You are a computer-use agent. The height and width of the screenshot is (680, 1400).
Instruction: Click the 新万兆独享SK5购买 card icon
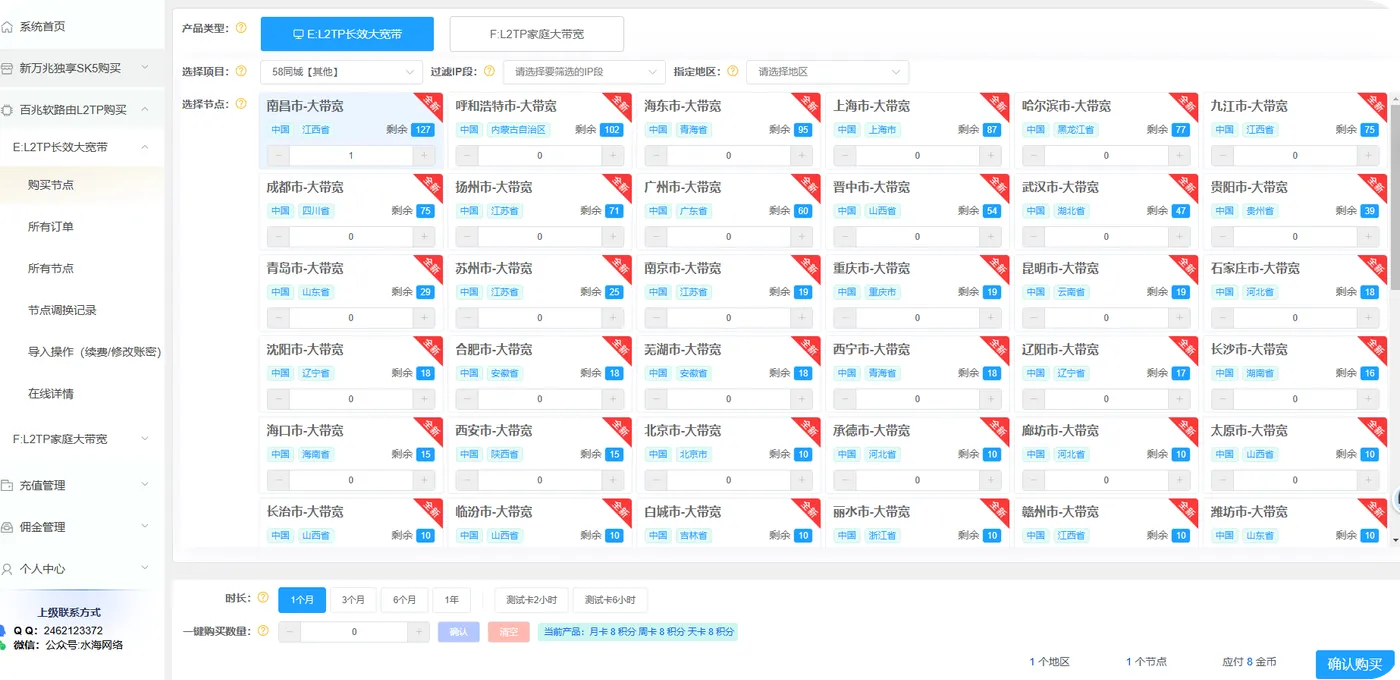pos(9,68)
